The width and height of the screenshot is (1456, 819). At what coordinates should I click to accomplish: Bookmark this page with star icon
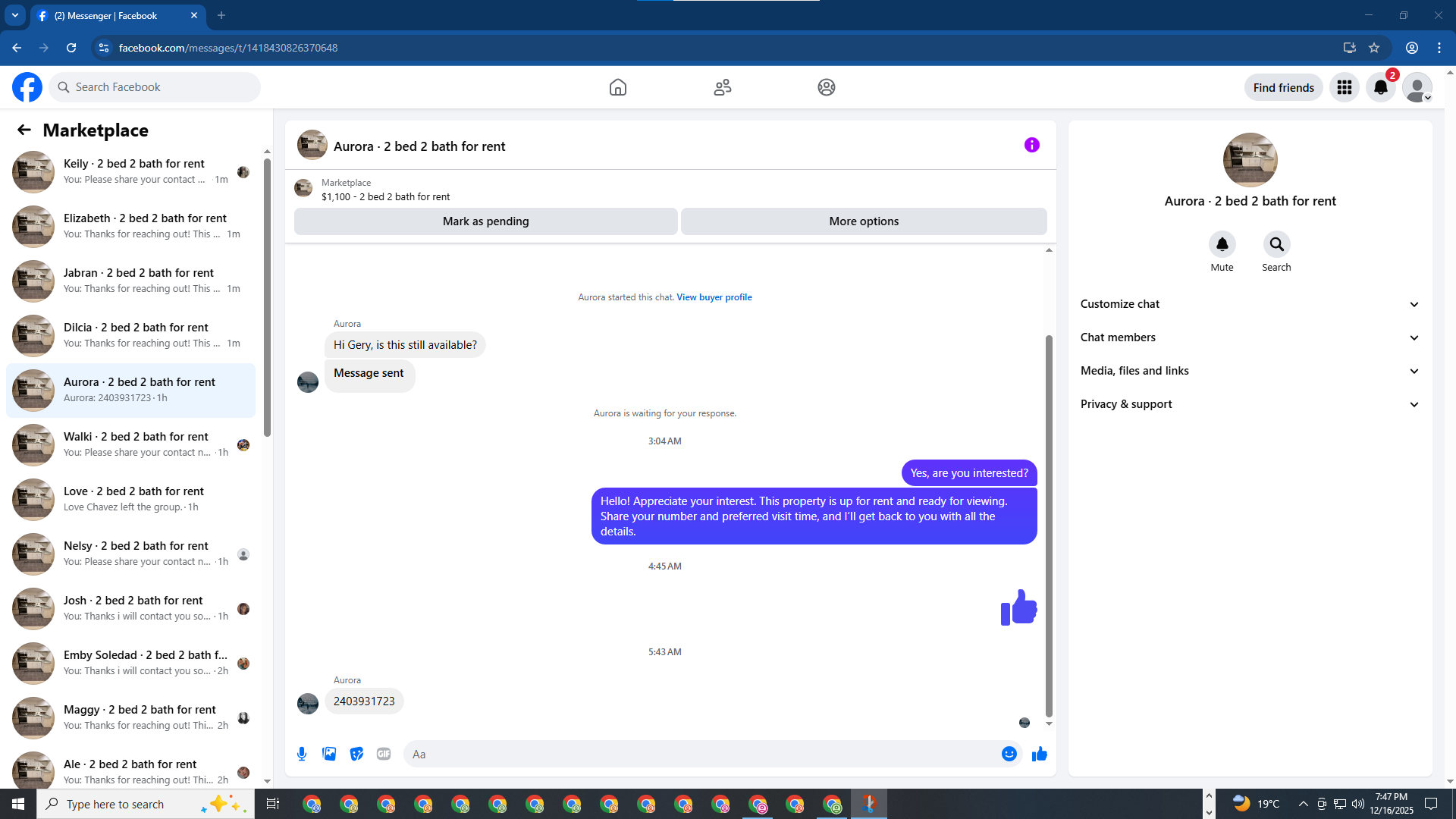click(1374, 48)
